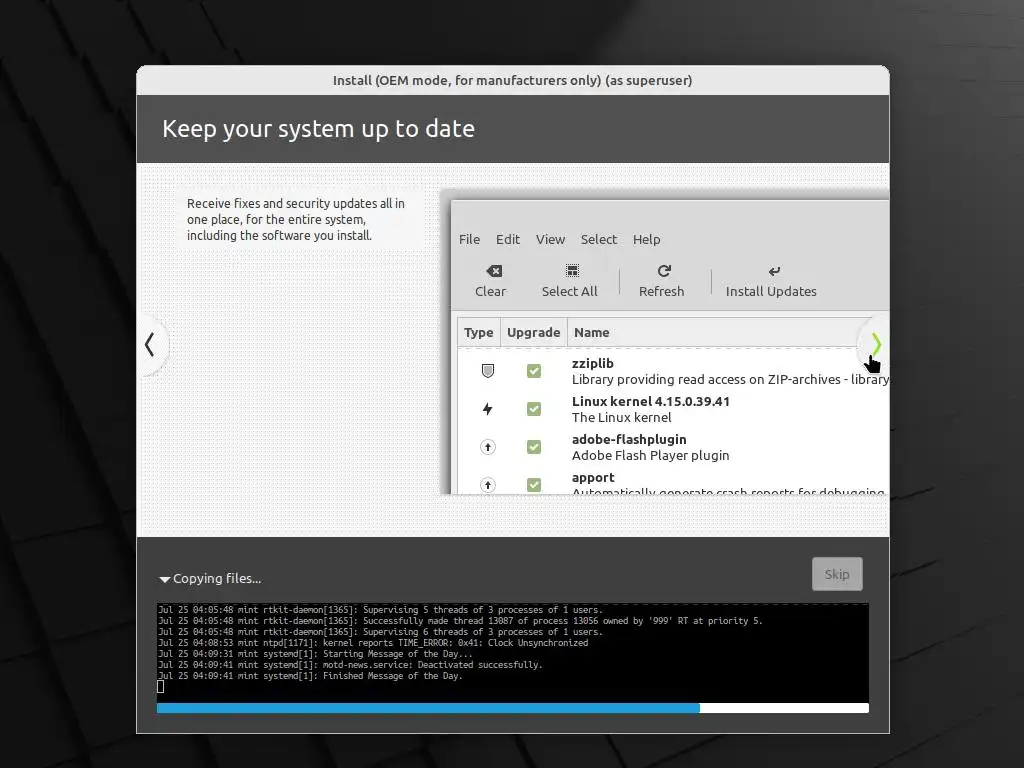1024x768 pixels.
Task: Select the 'zziplib' package name
Action: (x=592, y=363)
